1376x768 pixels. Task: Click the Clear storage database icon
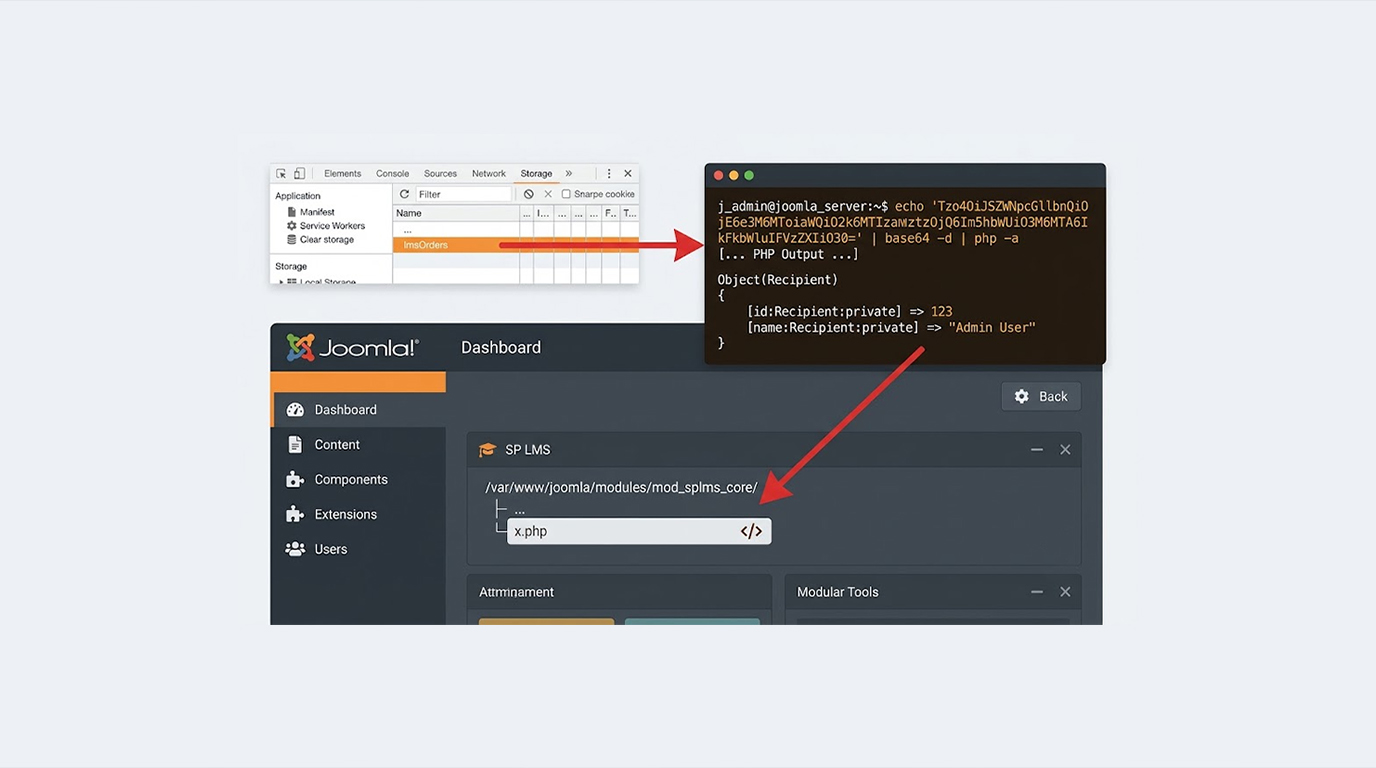click(x=292, y=240)
